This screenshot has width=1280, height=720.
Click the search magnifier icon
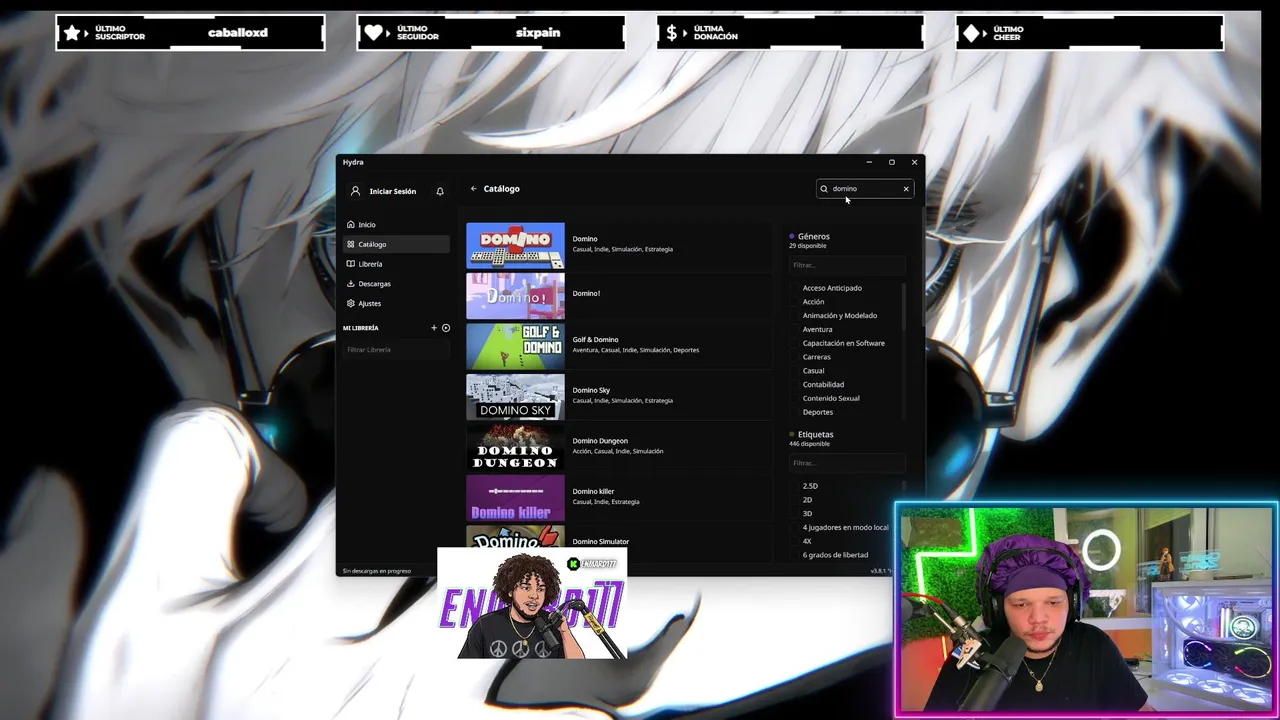click(824, 189)
